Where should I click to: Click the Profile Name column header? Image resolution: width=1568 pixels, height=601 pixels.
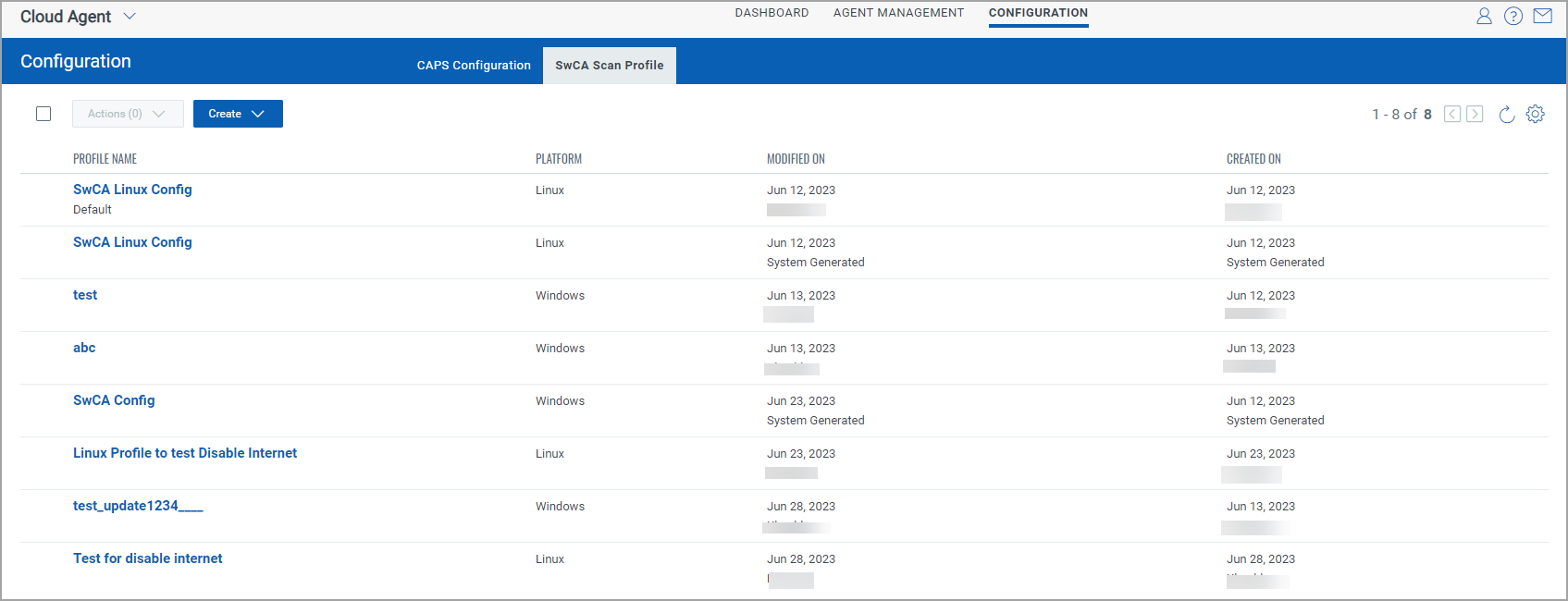click(105, 159)
